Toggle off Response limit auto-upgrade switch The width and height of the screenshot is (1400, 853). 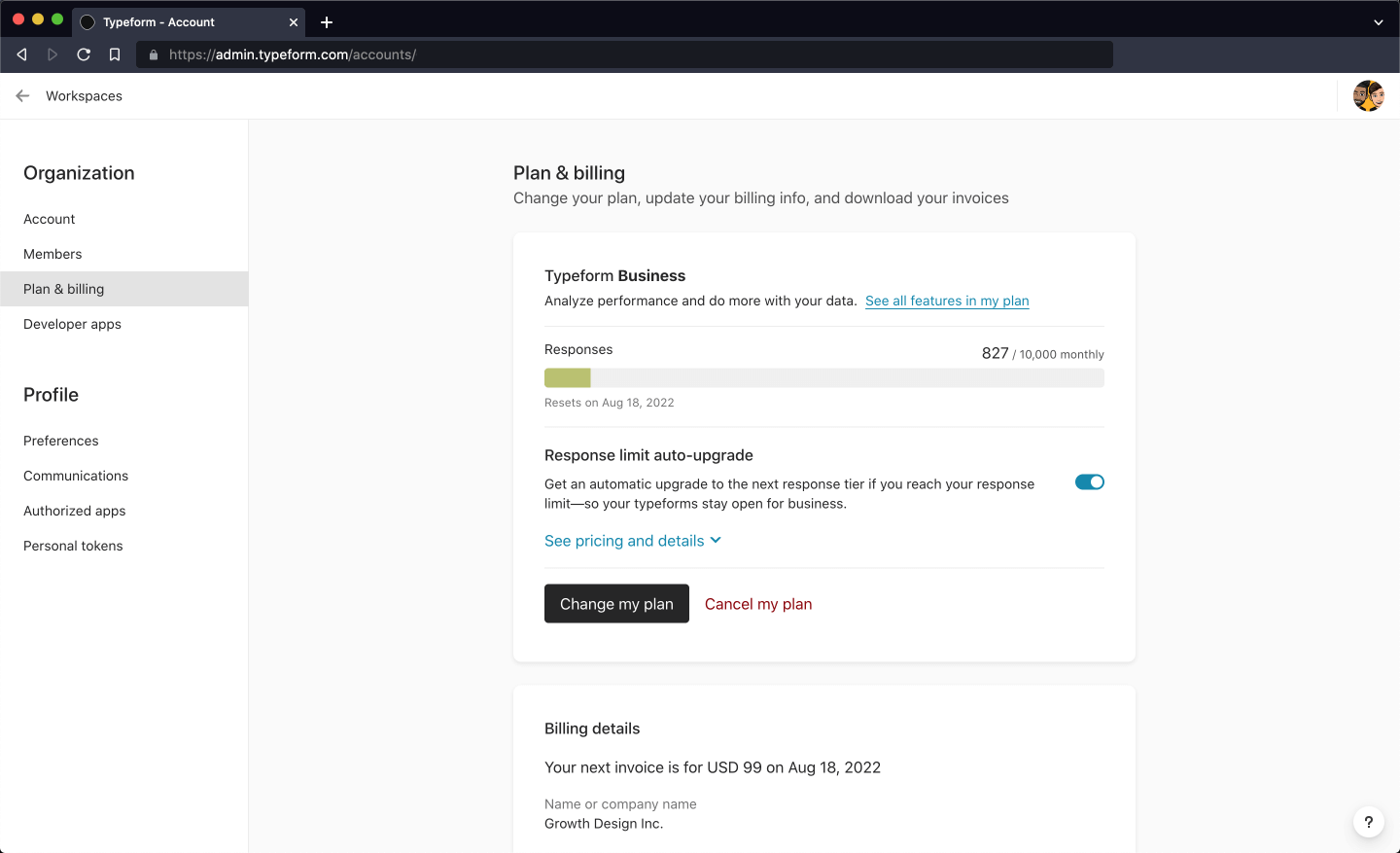(x=1090, y=482)
